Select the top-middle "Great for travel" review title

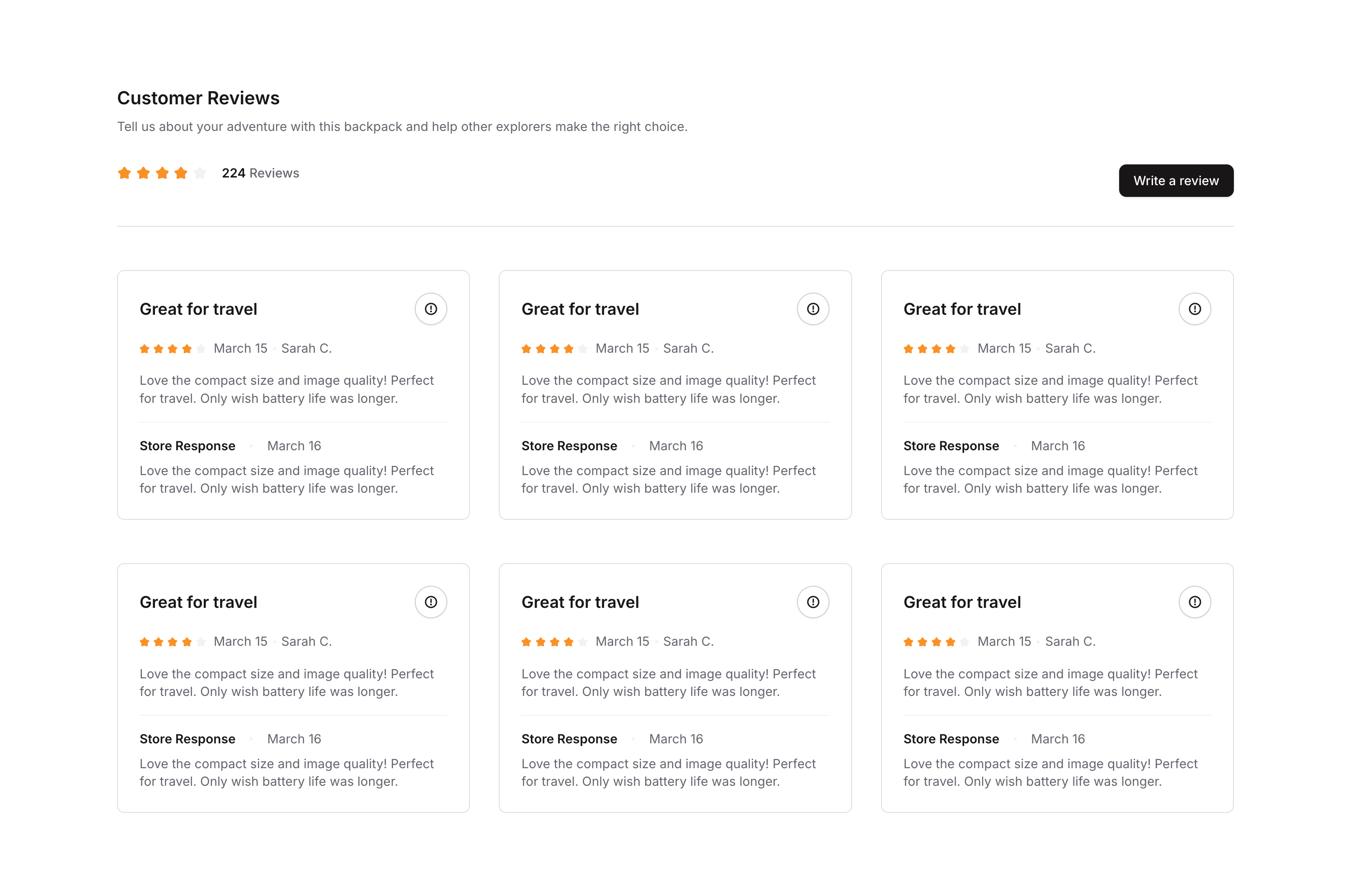(580, 309)
